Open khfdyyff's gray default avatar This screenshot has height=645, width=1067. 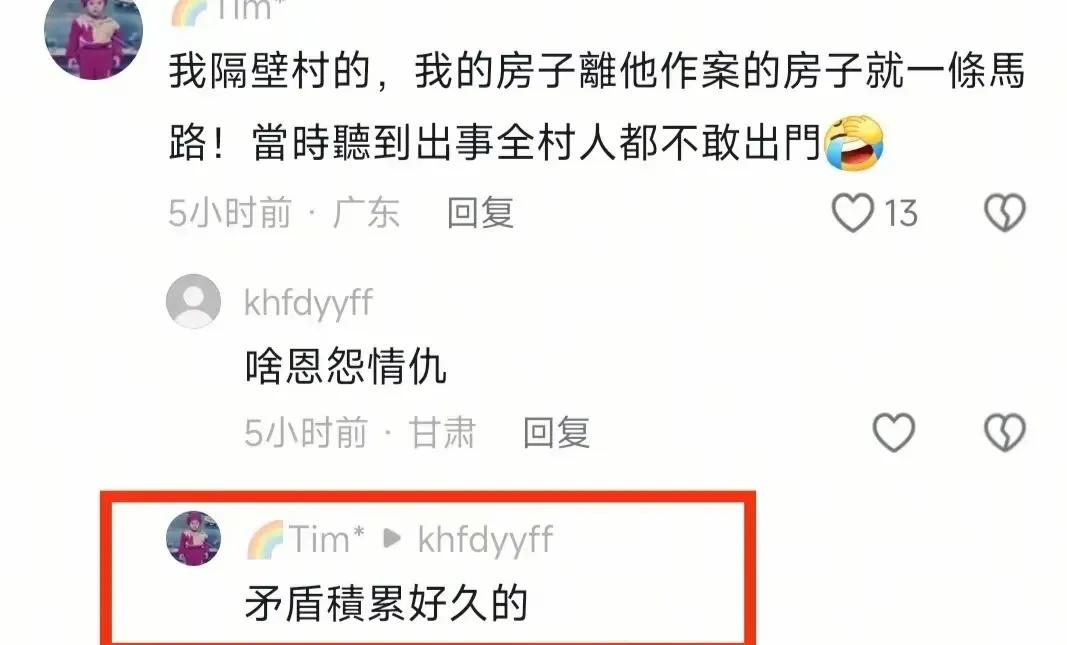pyautogui.click(x=193, y=301)
